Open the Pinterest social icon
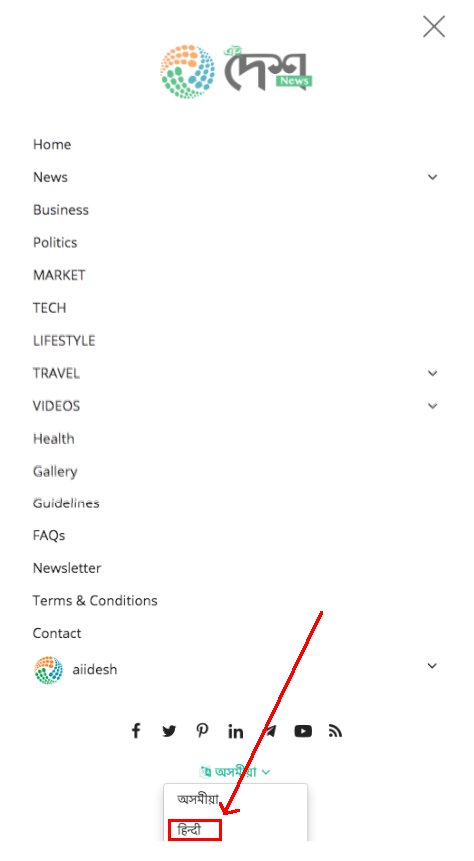474x861 pixels. tap(203, 731)
